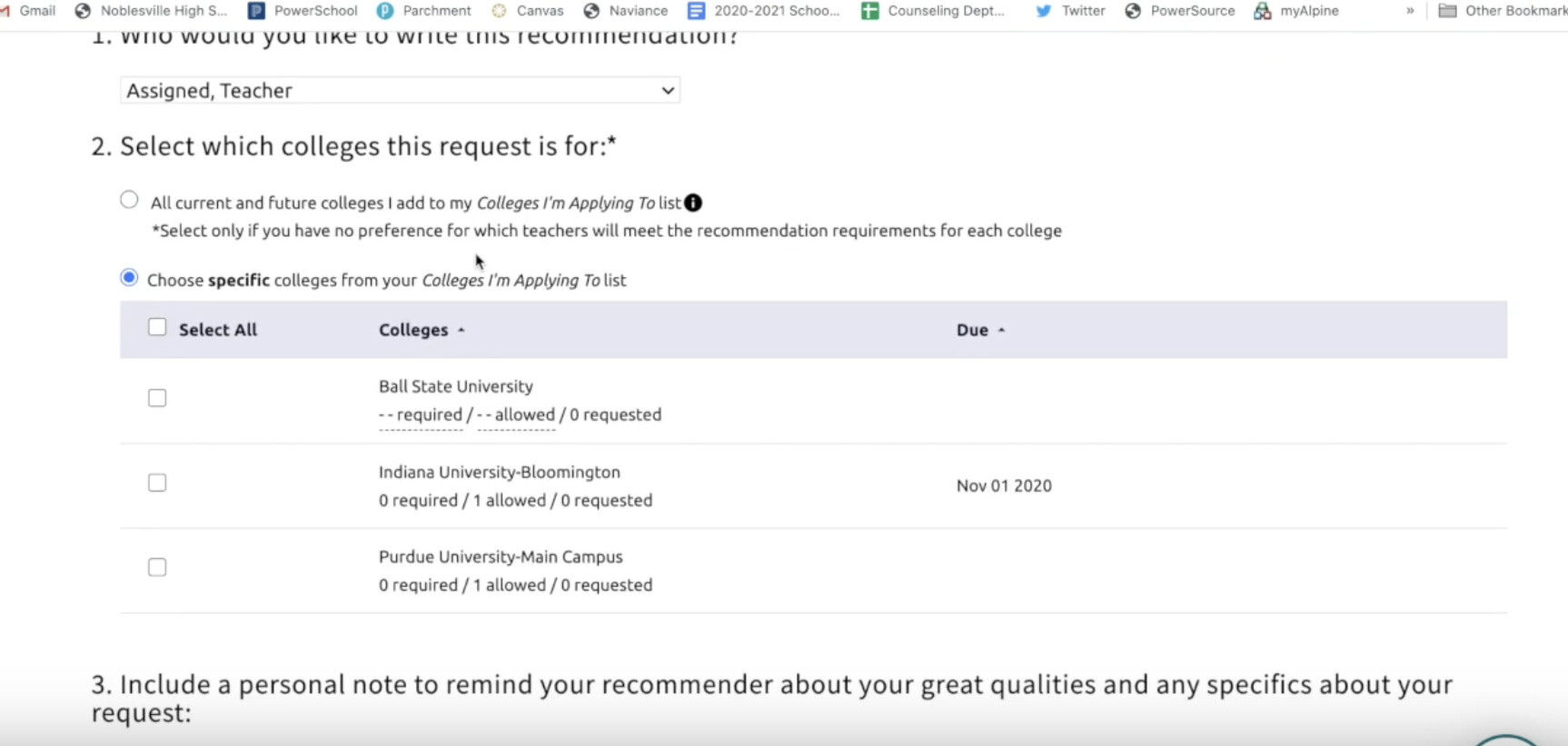This screenshot has height=746, width=1568.
Task: Open the Other Bookmarks folder
Action: tap(1502, 11)
